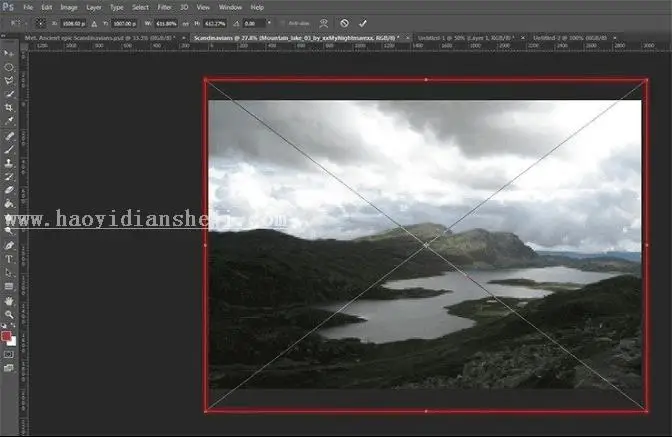Select the Horizontal Type tool

click(x=9, y=259)
